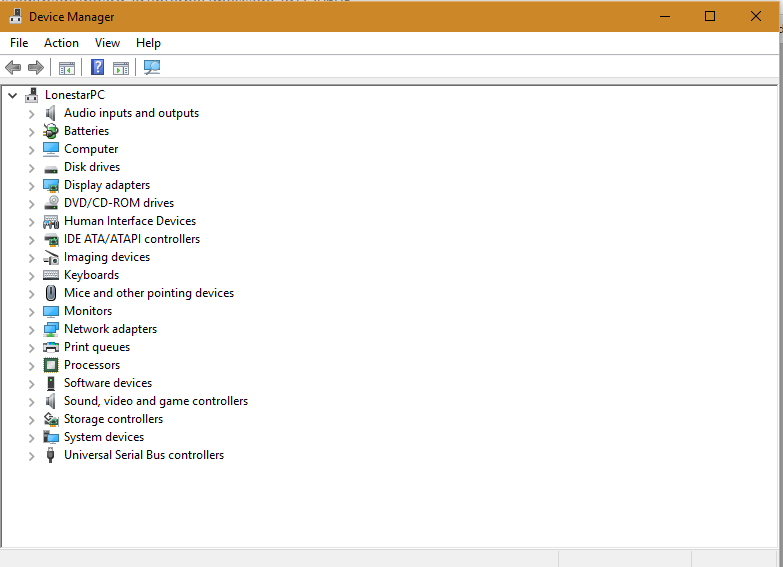Click the Universal Serial Bus controllers plug icon
This screenshot has width=783, height=567.
[50, 455]
